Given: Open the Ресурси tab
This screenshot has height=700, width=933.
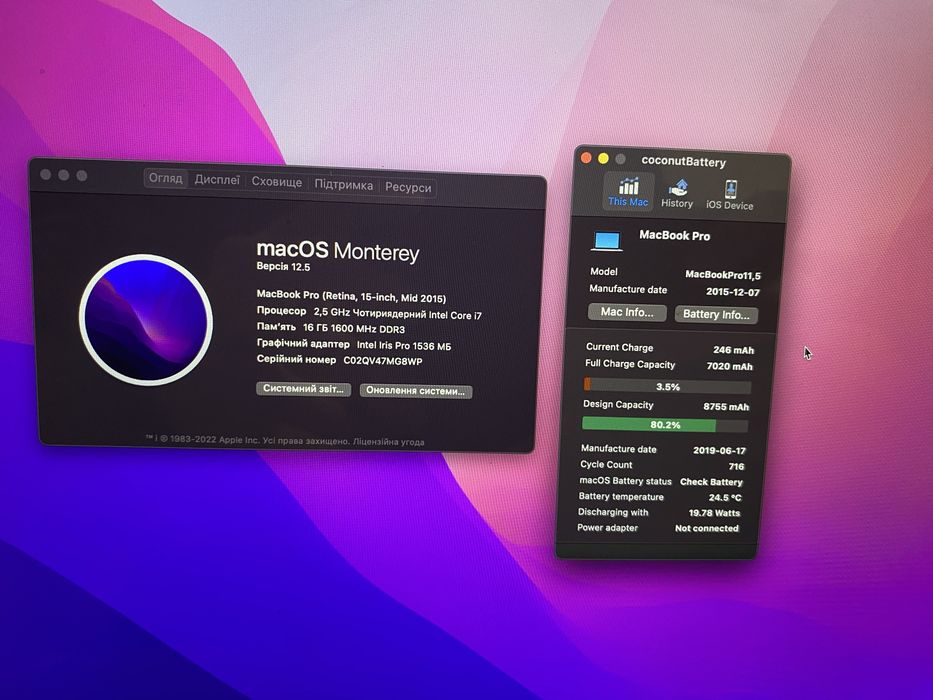Looking at the screenshot, I should tap(408, 187).
